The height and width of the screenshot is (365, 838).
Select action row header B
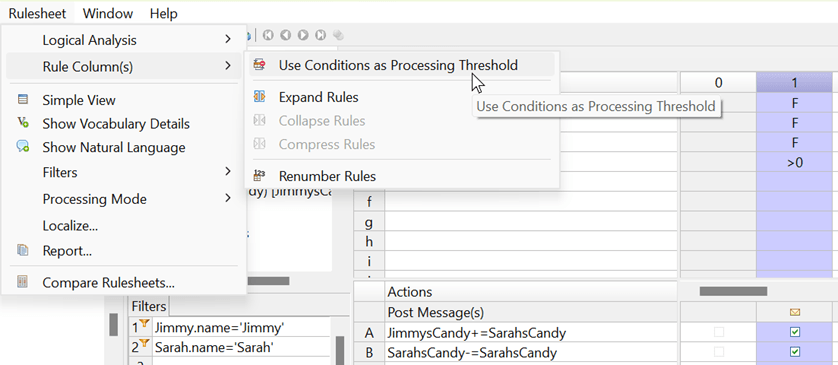tap(369, 353)
